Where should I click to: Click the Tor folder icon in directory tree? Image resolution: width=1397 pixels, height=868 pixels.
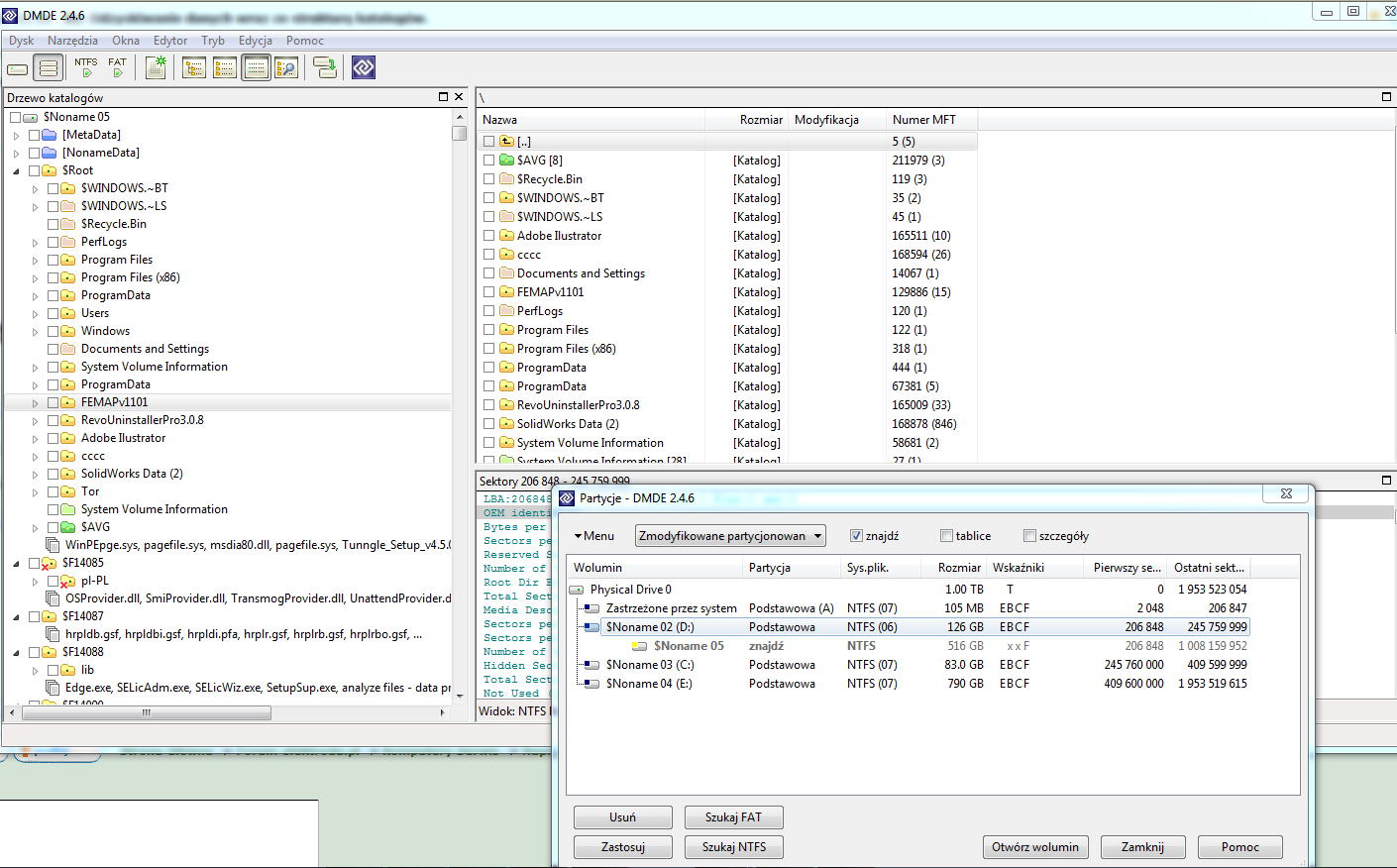pos(68,491)
